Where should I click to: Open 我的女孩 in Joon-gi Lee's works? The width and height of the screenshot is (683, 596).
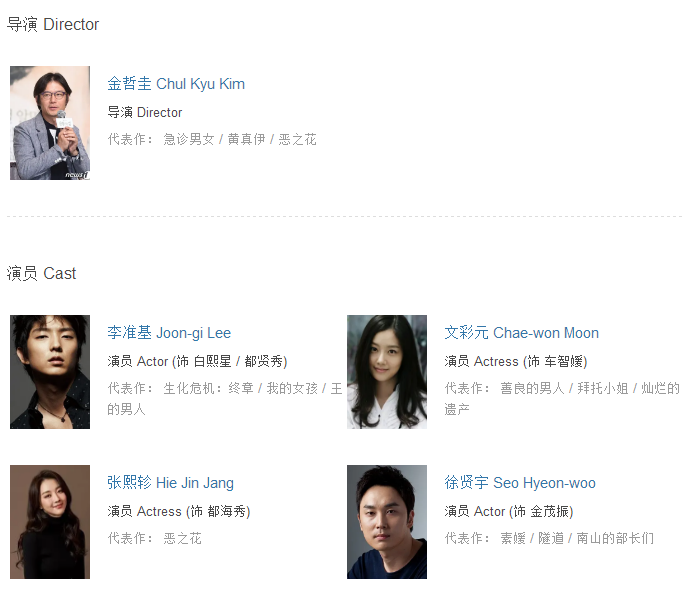292,388
